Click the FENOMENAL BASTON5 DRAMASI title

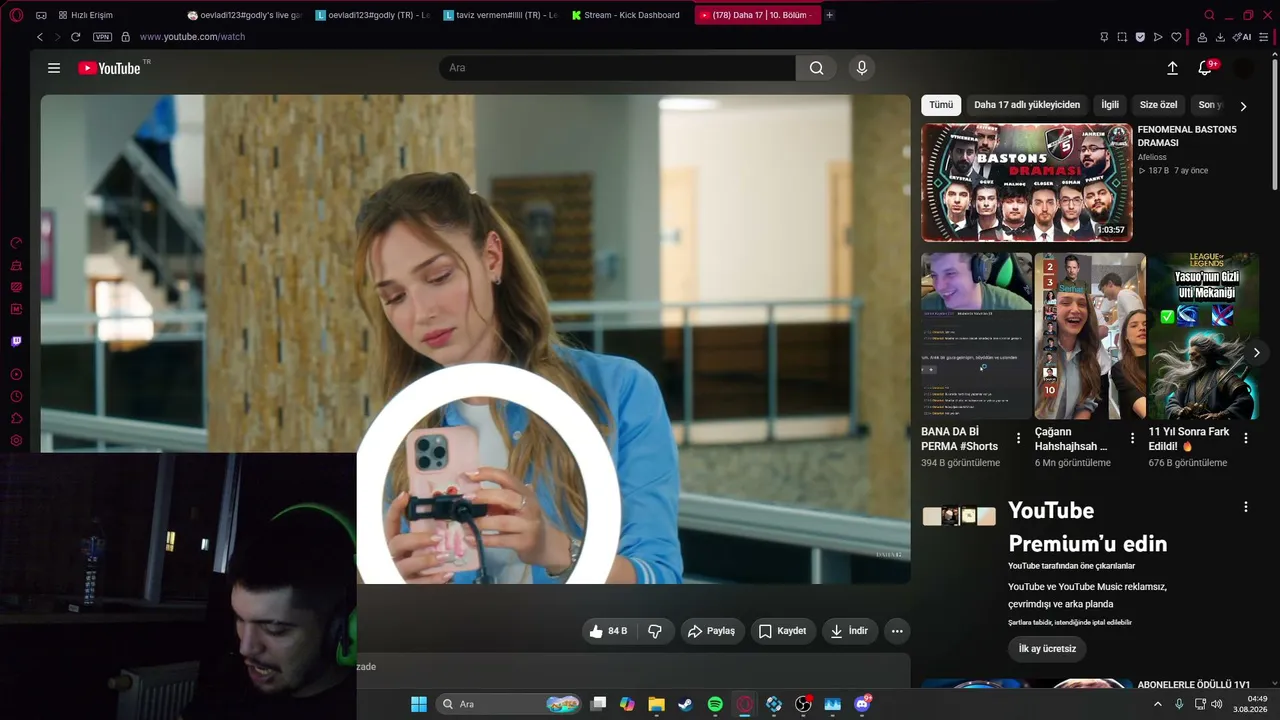(x=1187, y=136)
